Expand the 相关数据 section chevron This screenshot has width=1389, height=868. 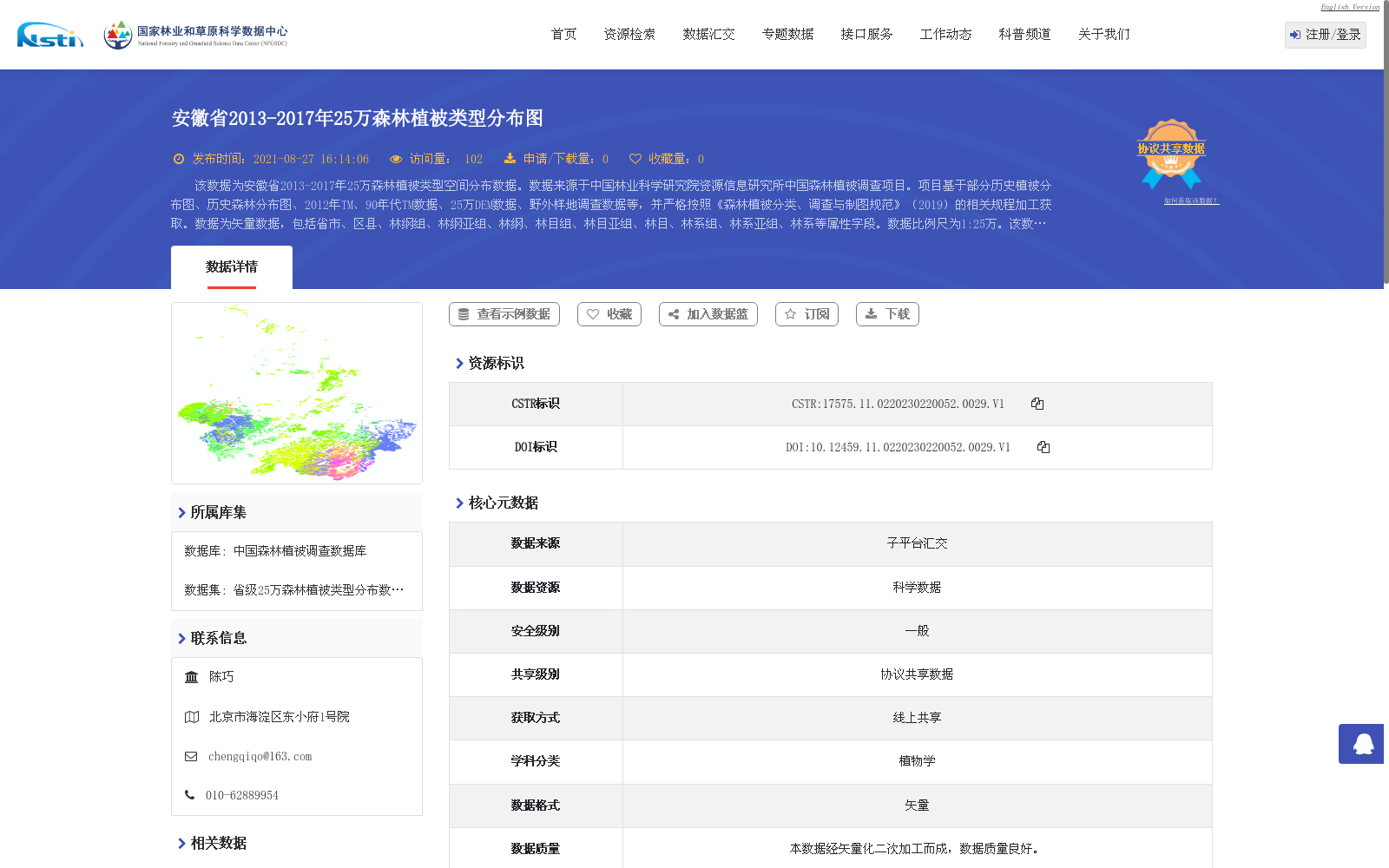[x=181, y=844]
